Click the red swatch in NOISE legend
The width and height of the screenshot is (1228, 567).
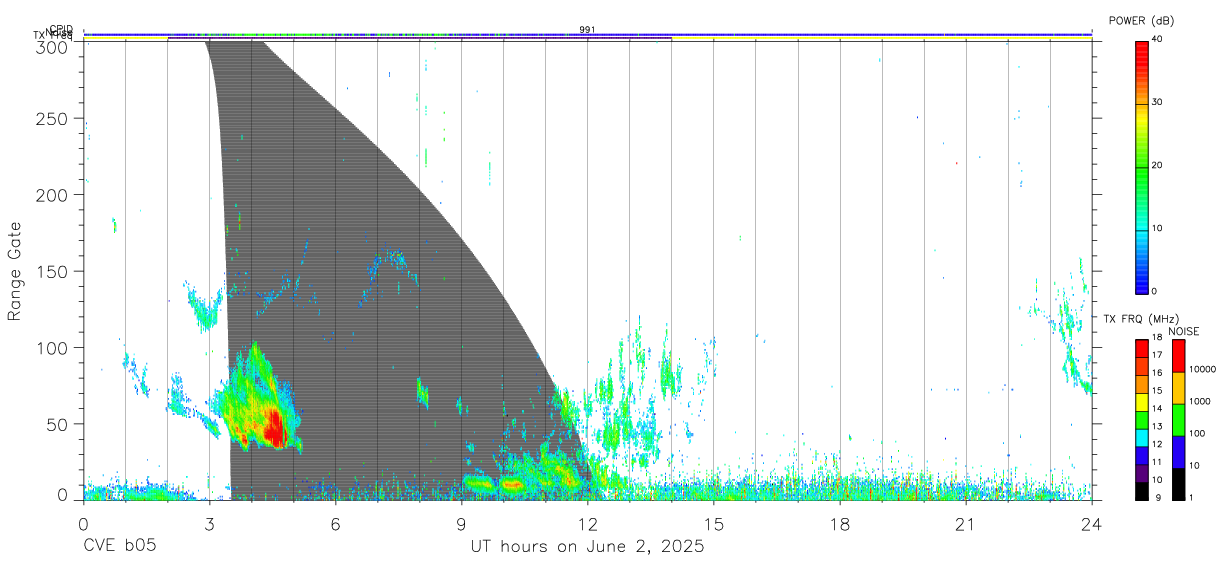pos(1178,356)
